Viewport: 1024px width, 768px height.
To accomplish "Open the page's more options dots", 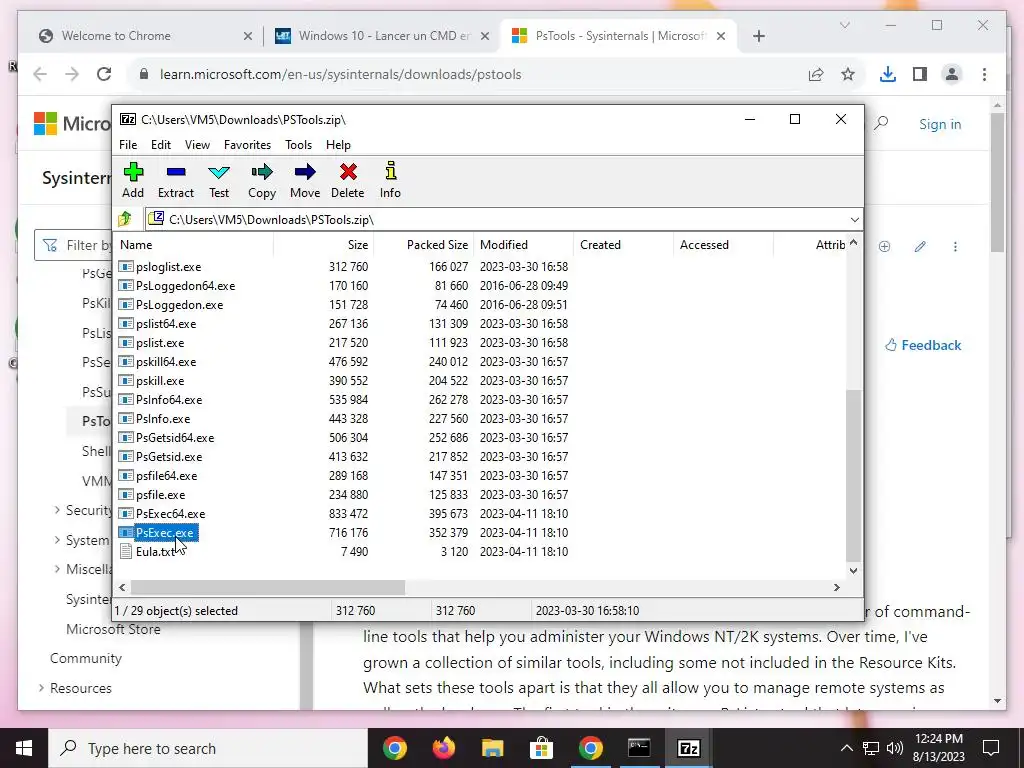I will click(x=955, y=246).
